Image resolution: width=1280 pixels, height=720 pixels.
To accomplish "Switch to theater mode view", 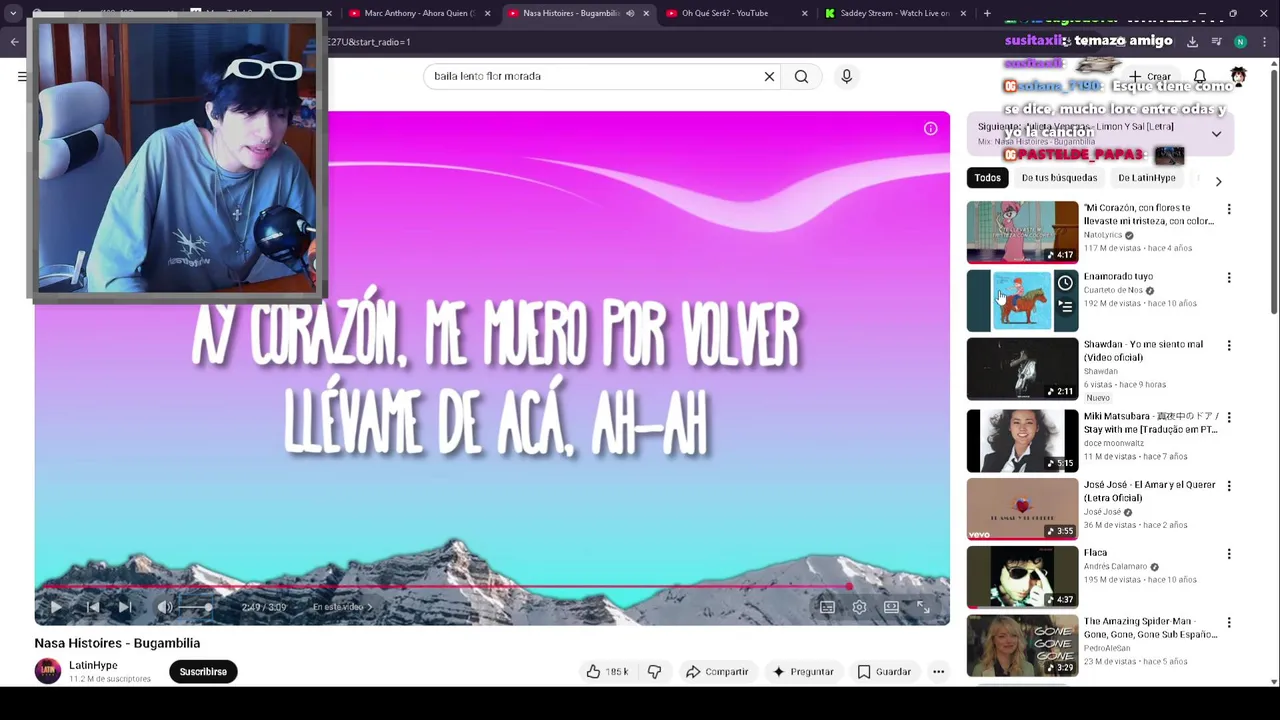I will tap(891, 607).
